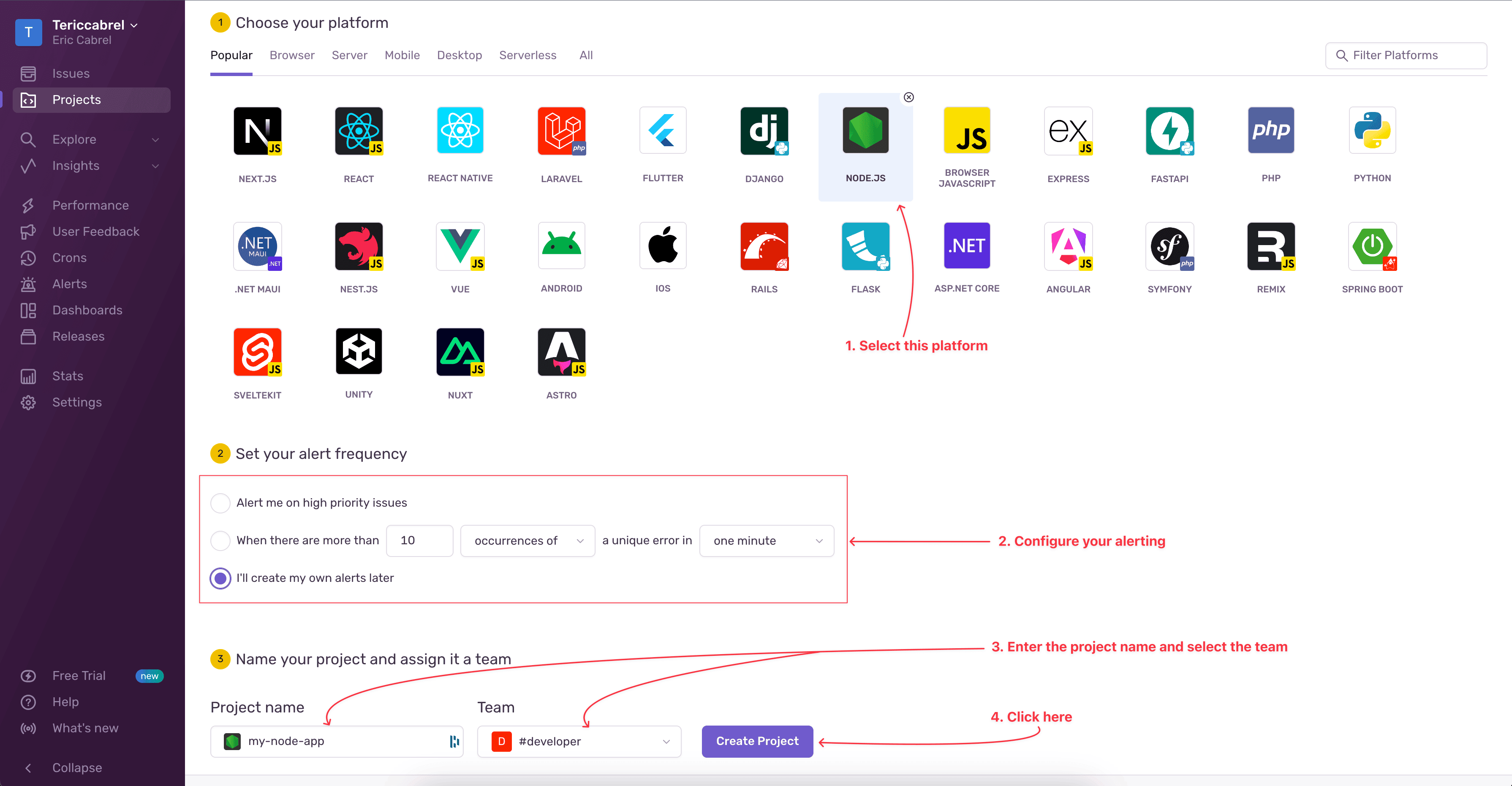Click the Filter Platforms search field

[1406, 55]
